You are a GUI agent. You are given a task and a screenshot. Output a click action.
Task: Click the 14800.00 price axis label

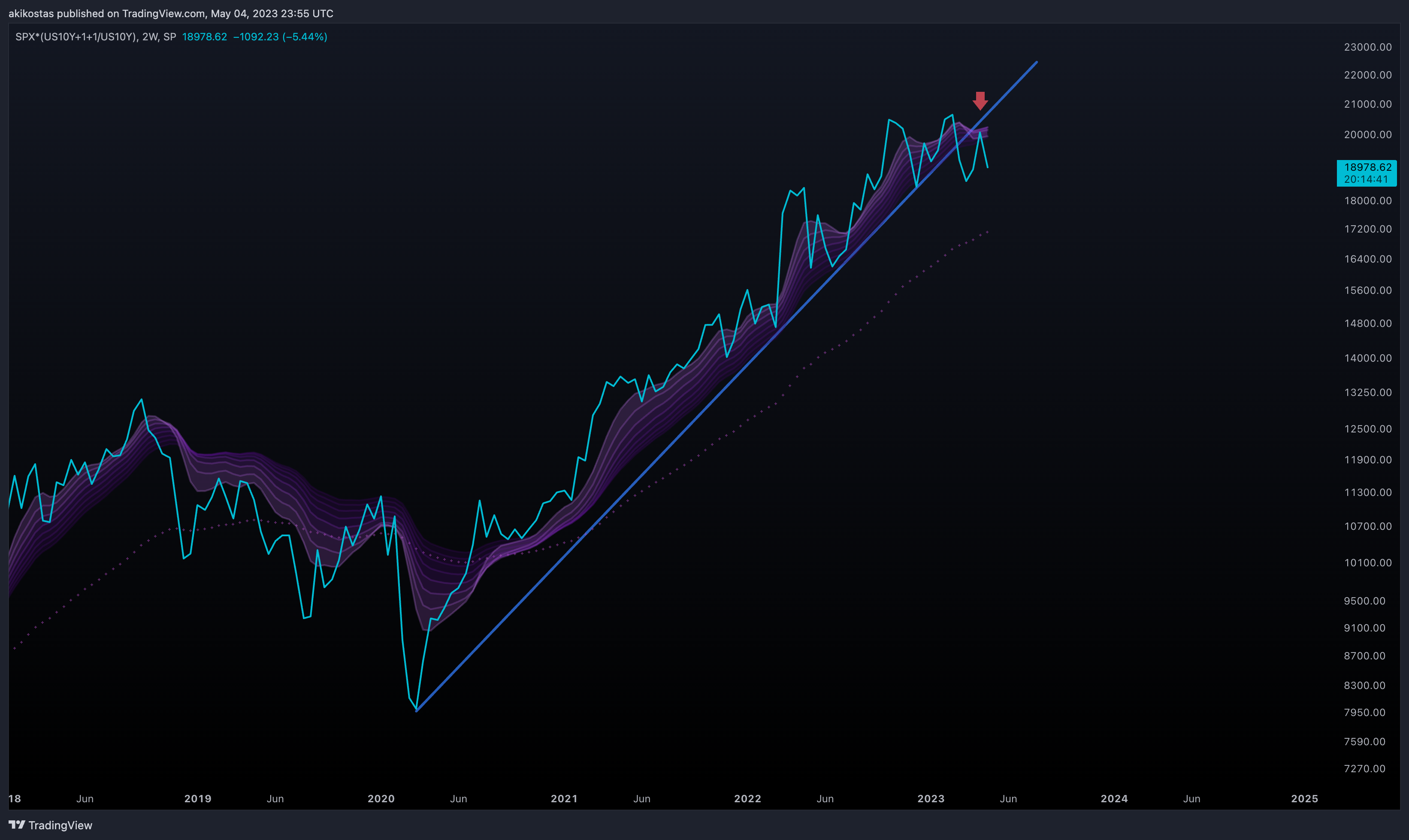1368,323
